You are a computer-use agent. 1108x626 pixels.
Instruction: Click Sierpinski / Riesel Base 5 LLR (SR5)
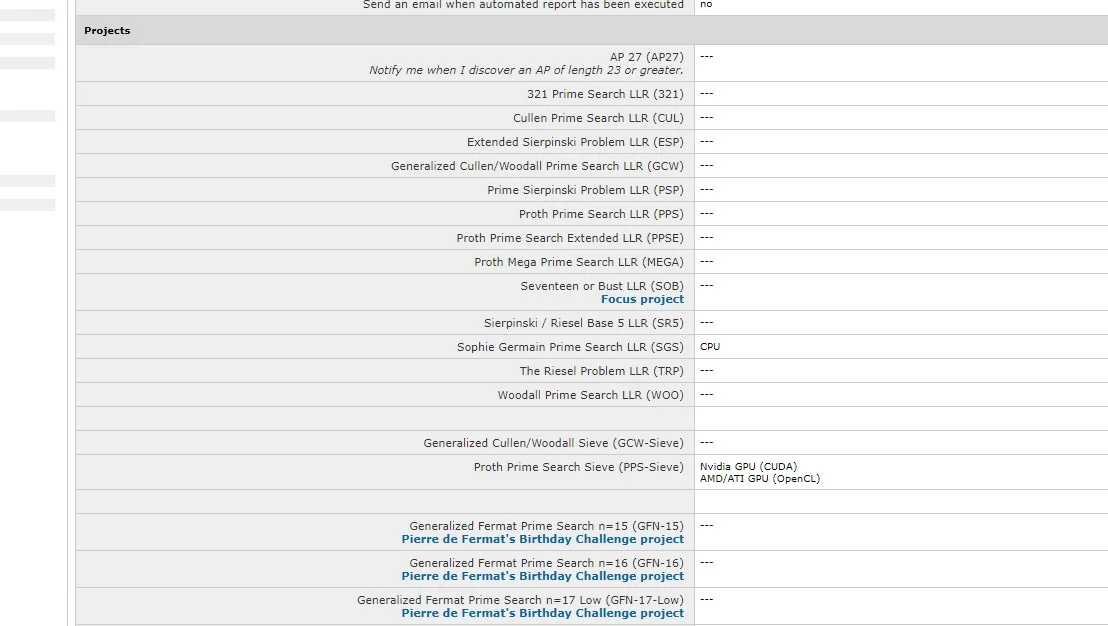click(x=584, y=323)
